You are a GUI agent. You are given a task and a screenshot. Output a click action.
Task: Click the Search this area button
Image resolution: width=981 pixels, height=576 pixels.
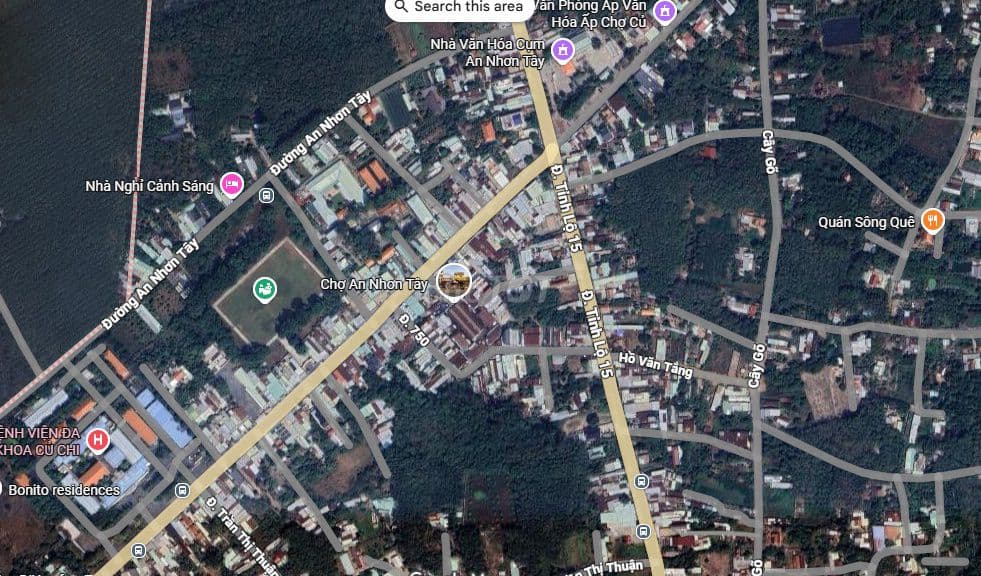(458, 8)
